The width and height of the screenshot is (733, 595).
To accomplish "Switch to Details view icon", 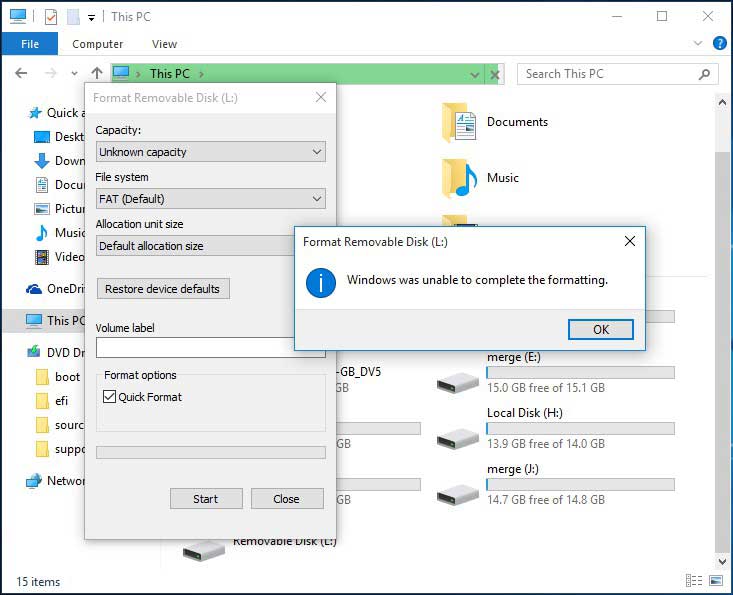I will (x=694, y=581).
